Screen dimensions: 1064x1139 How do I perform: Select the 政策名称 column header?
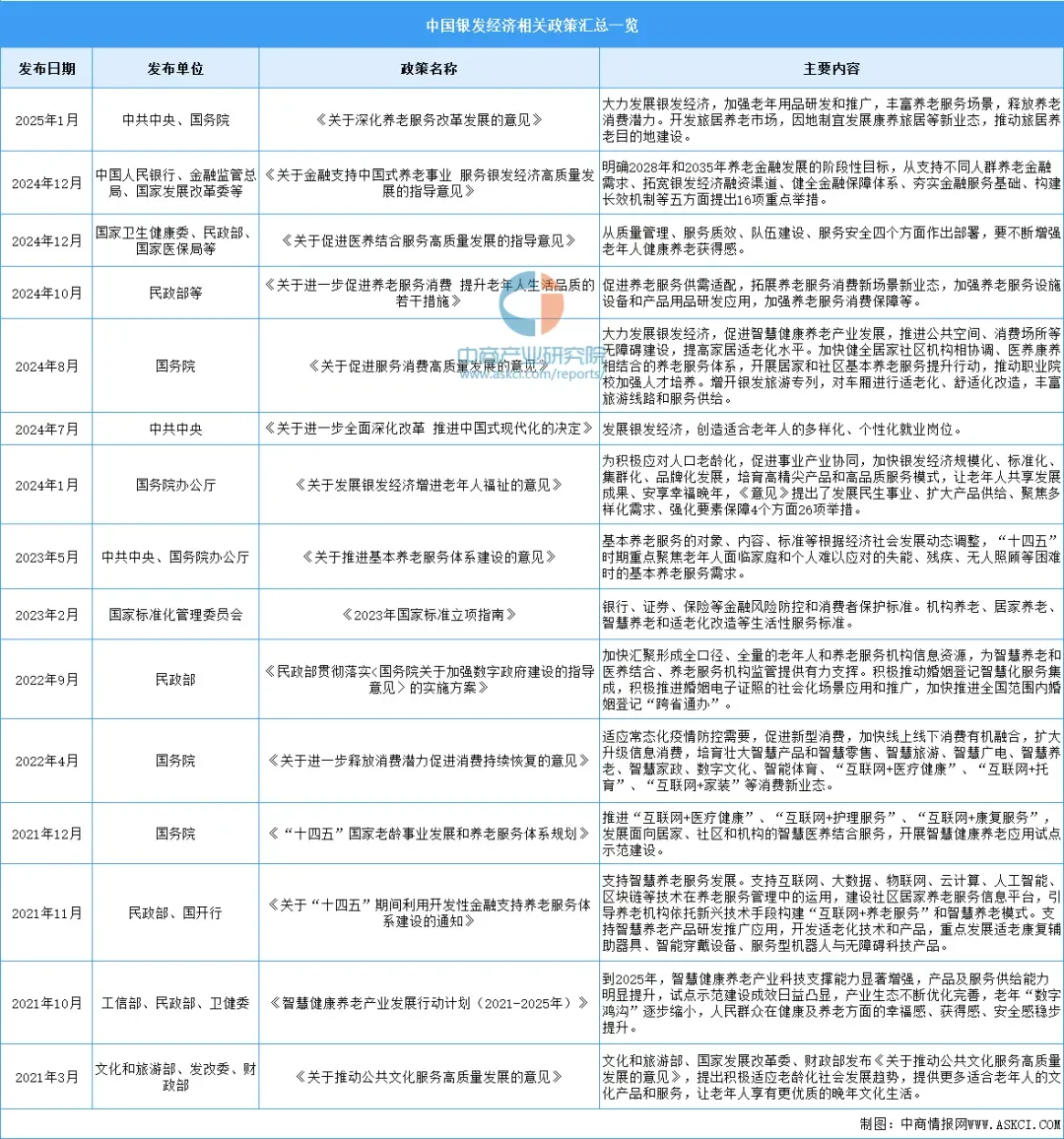click(429, 69)
